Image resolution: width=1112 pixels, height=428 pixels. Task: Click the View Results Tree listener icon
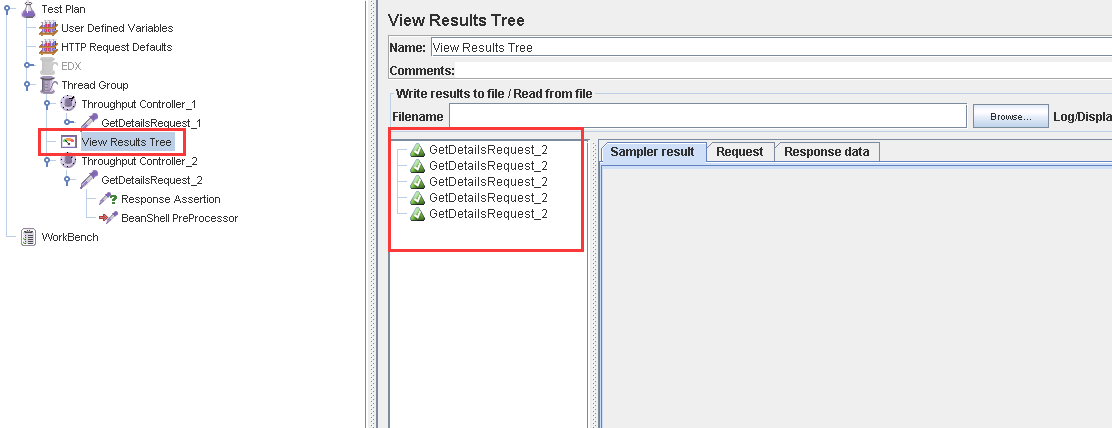click(x=68, y=142)
